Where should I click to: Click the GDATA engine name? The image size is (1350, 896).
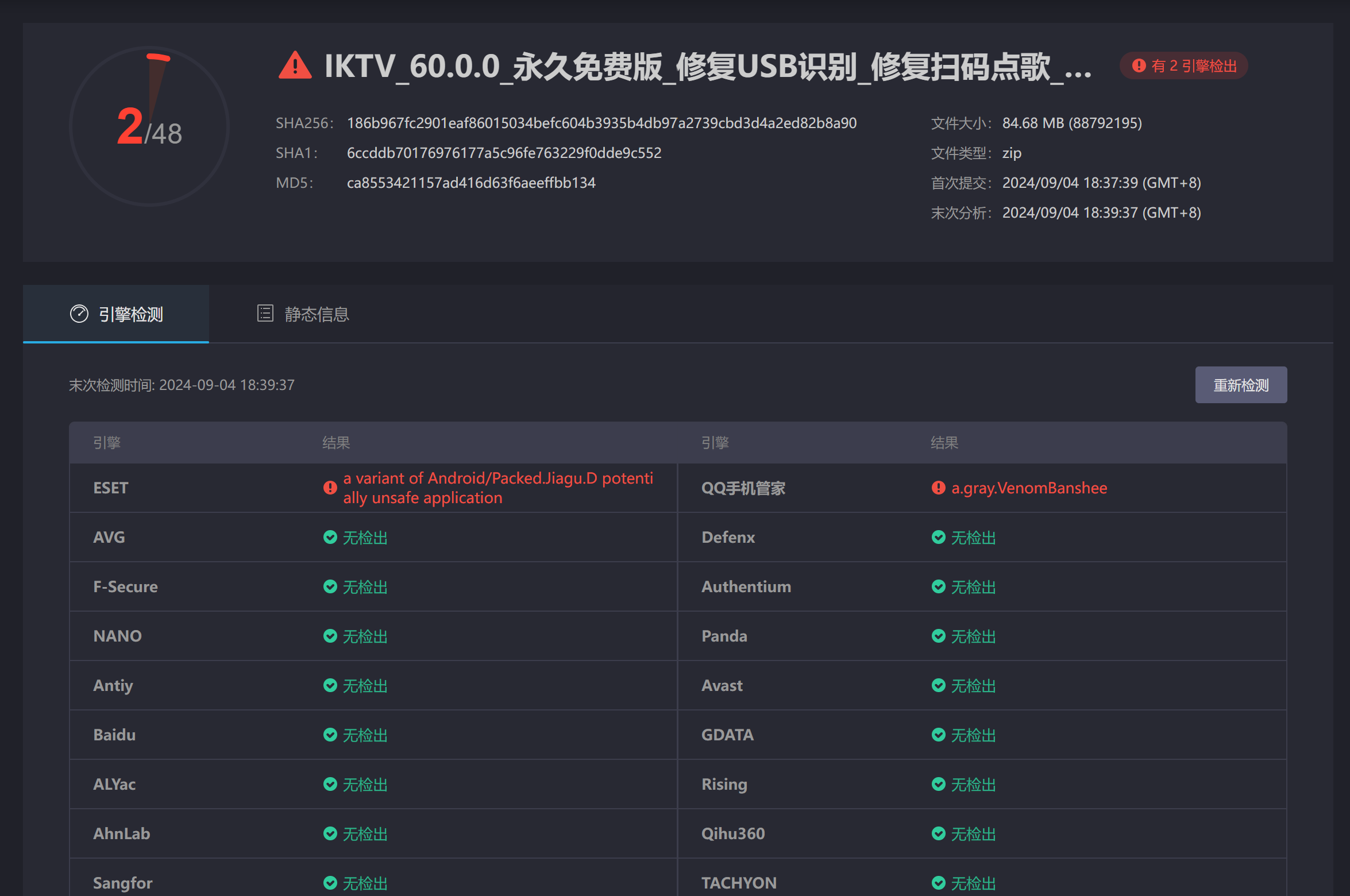[727, 735]
